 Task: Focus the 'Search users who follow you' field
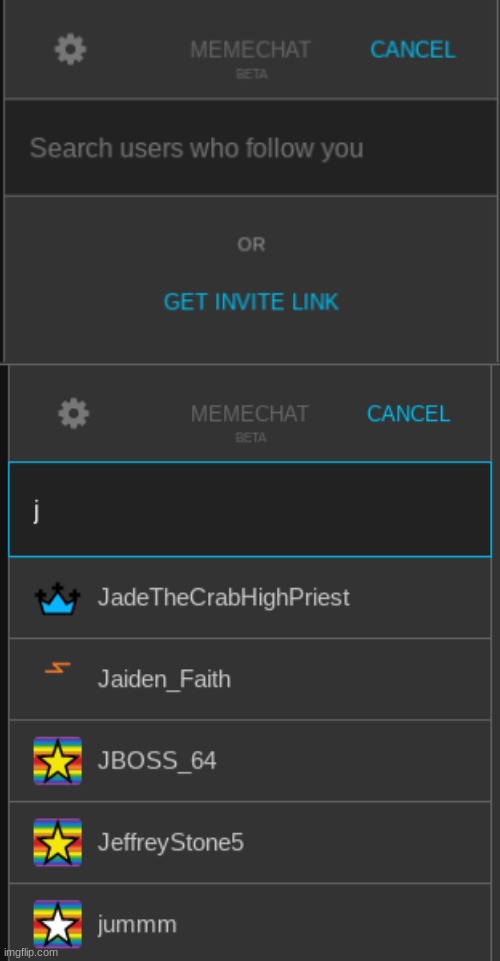[250, 148]
